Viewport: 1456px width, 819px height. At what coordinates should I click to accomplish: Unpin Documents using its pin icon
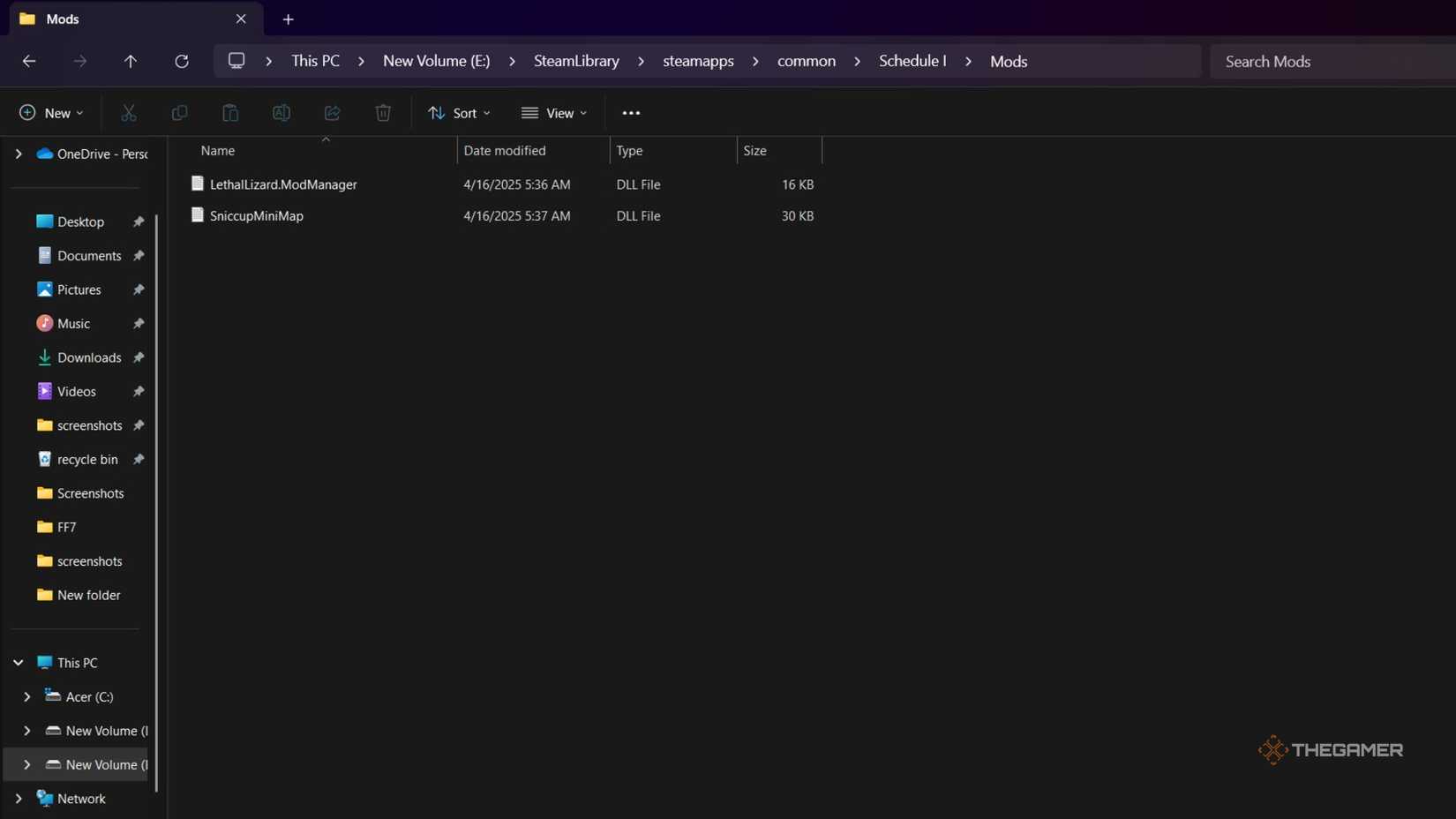[x=139, y=255]
